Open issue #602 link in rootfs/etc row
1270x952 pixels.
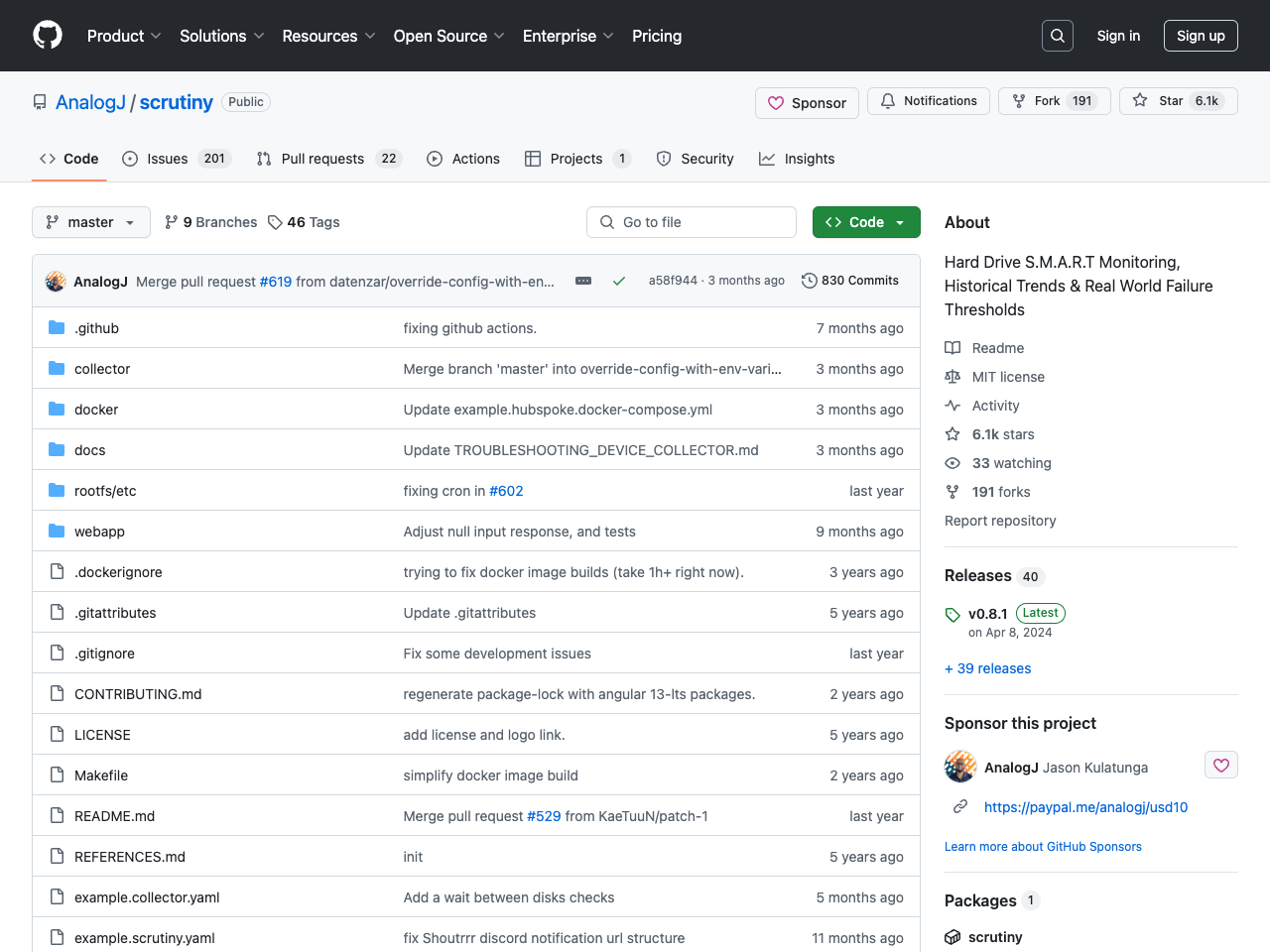pyautogui.click(x=506, y=491)
